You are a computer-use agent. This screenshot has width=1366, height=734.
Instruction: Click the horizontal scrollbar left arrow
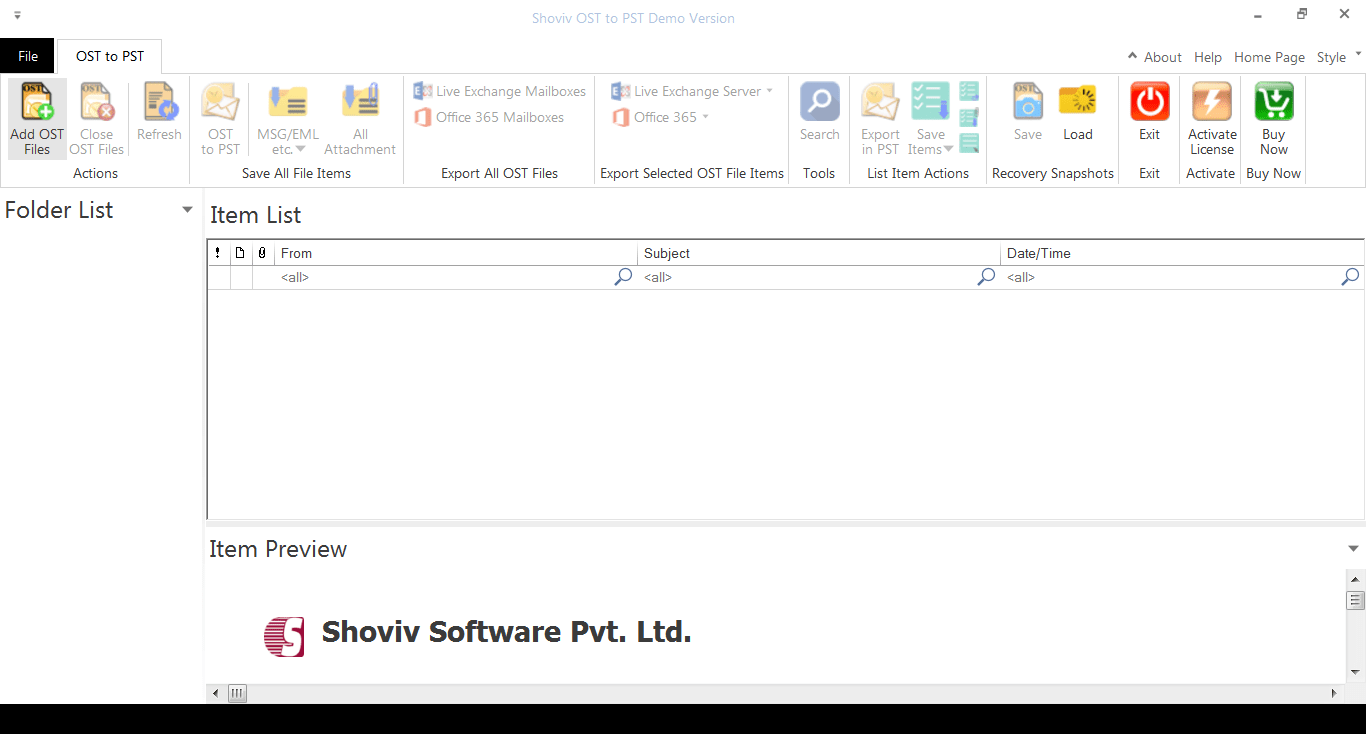tap(215, 693)
